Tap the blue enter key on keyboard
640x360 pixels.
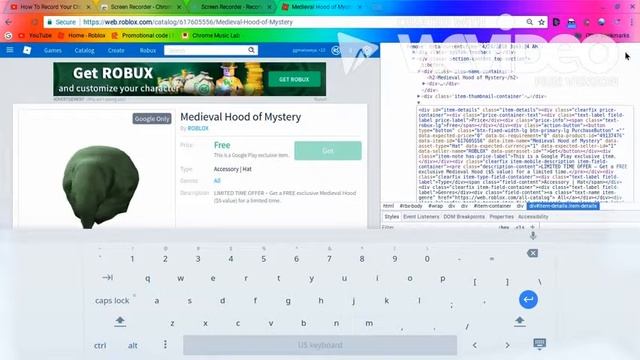pos(528,300)
